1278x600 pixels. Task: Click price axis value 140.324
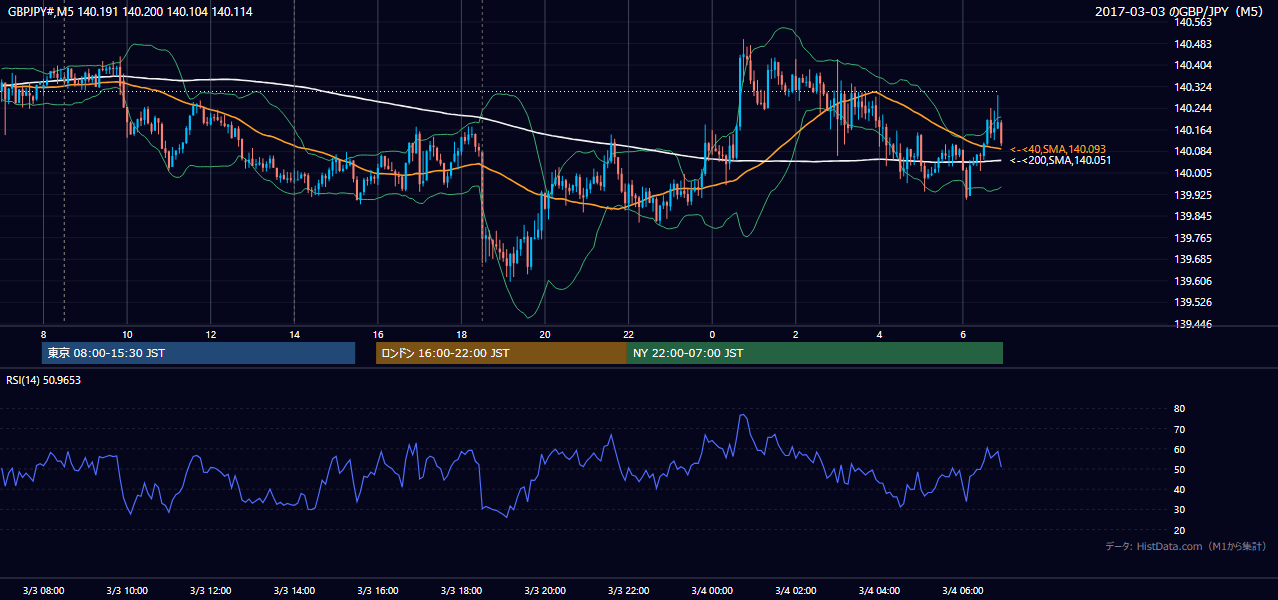pyautogui.click(x=1193, y=87)
